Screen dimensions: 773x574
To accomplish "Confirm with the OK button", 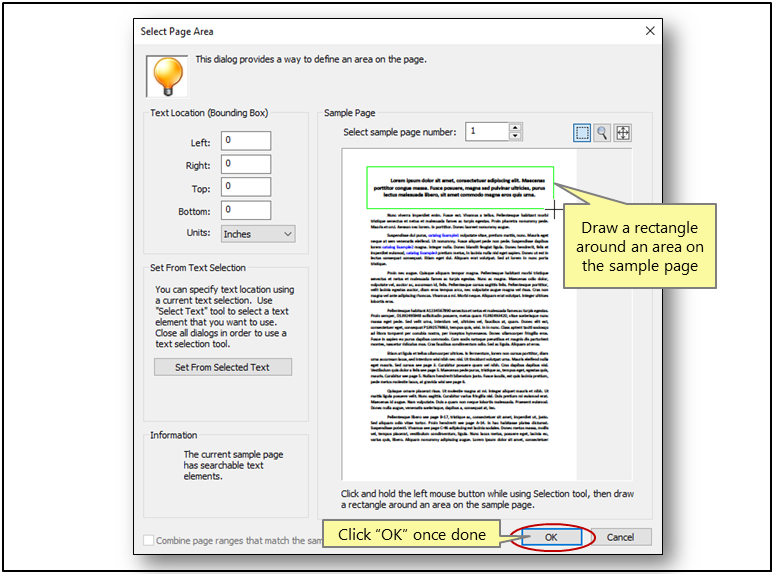I will point(551,537).
